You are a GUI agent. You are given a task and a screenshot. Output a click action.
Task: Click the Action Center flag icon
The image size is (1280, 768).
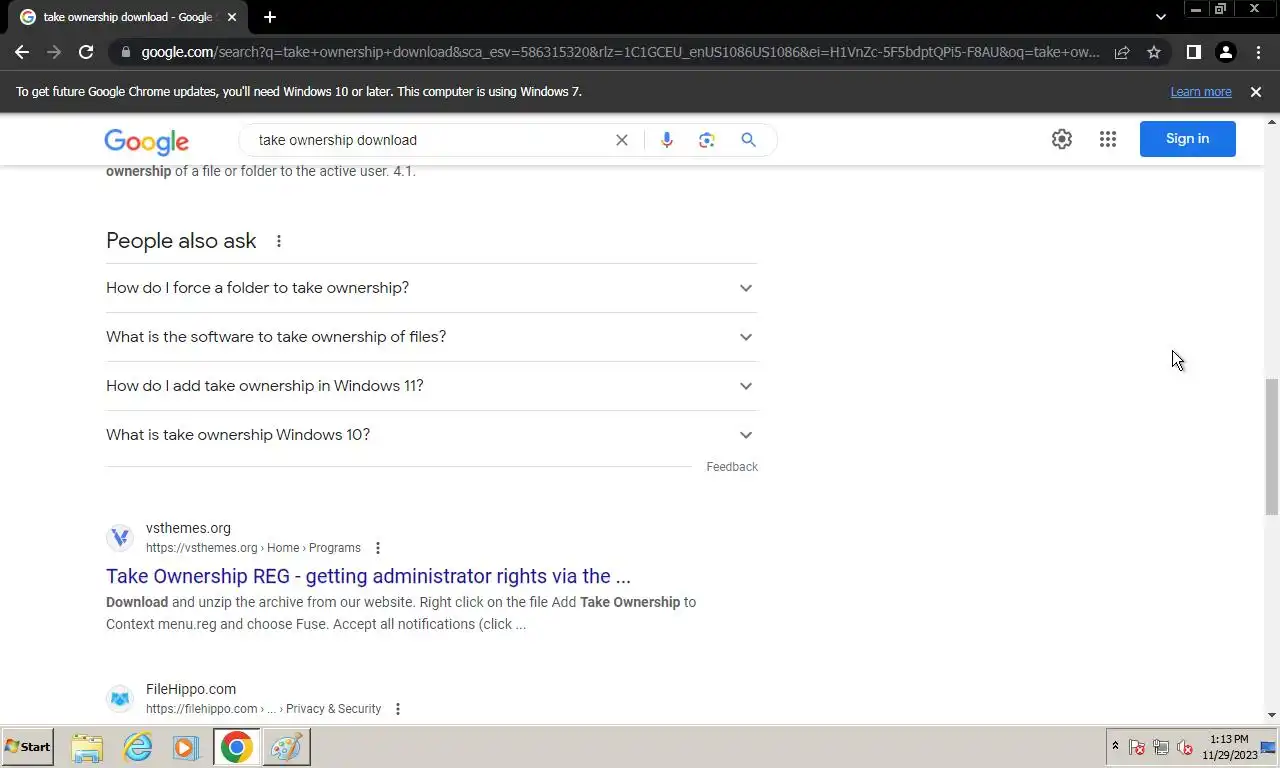pyautogui.click(x=1137, y=747)
